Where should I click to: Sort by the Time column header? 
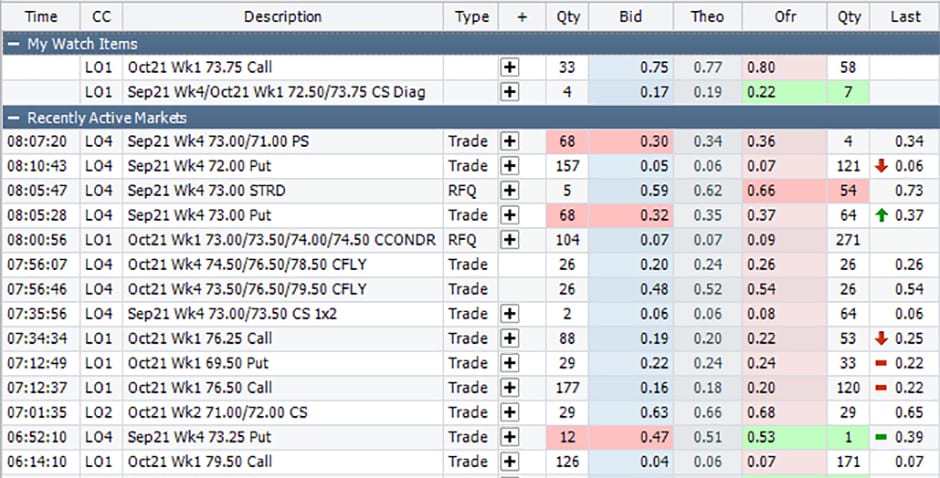pos(41,17)
